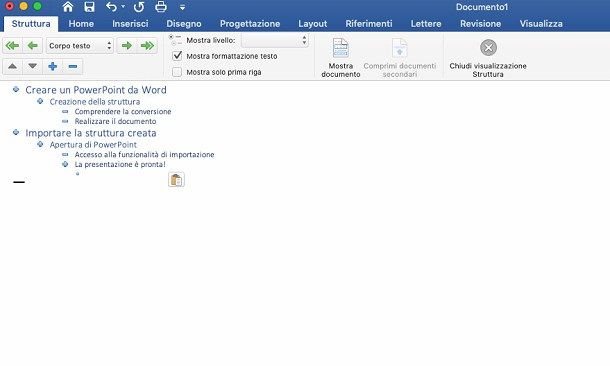Click the outline symbol beside Creazione della struttura

click(40, 101)
